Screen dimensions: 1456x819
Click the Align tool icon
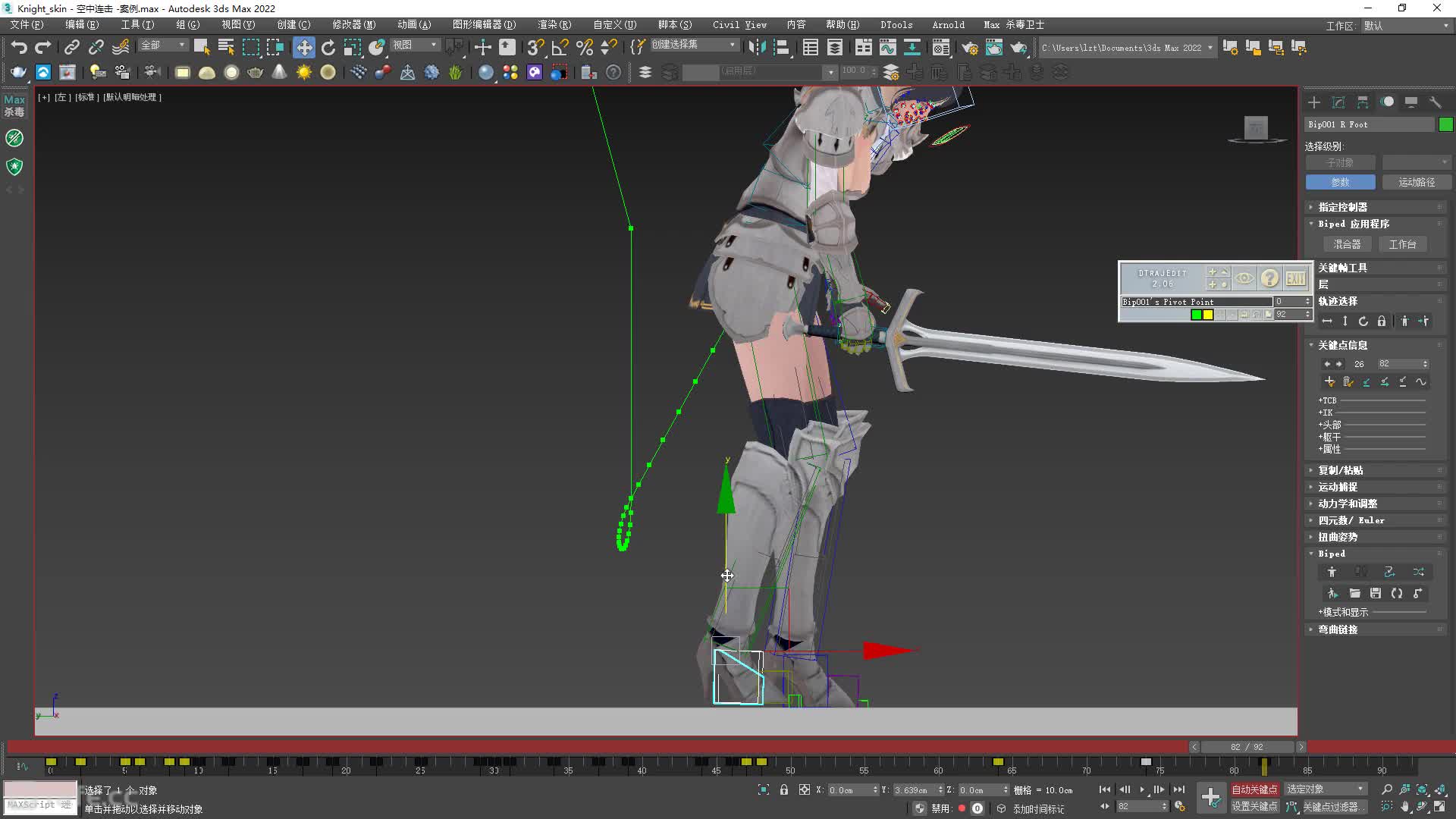tap(781, 47)
